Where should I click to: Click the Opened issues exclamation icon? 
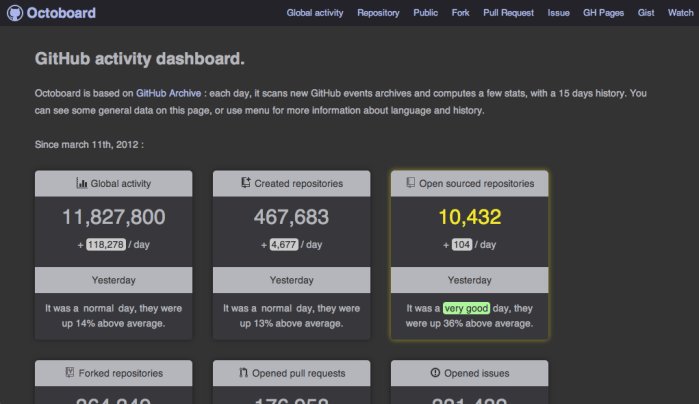click(435, 373)
